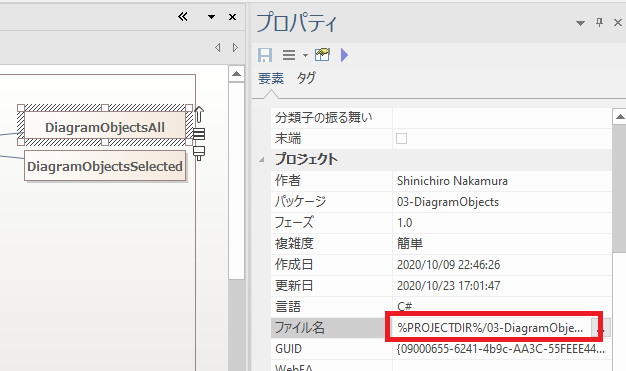The width and height of the screenshot is (626, 371).
Task: Click the element properties dialog icon
Action: (322, 54)
